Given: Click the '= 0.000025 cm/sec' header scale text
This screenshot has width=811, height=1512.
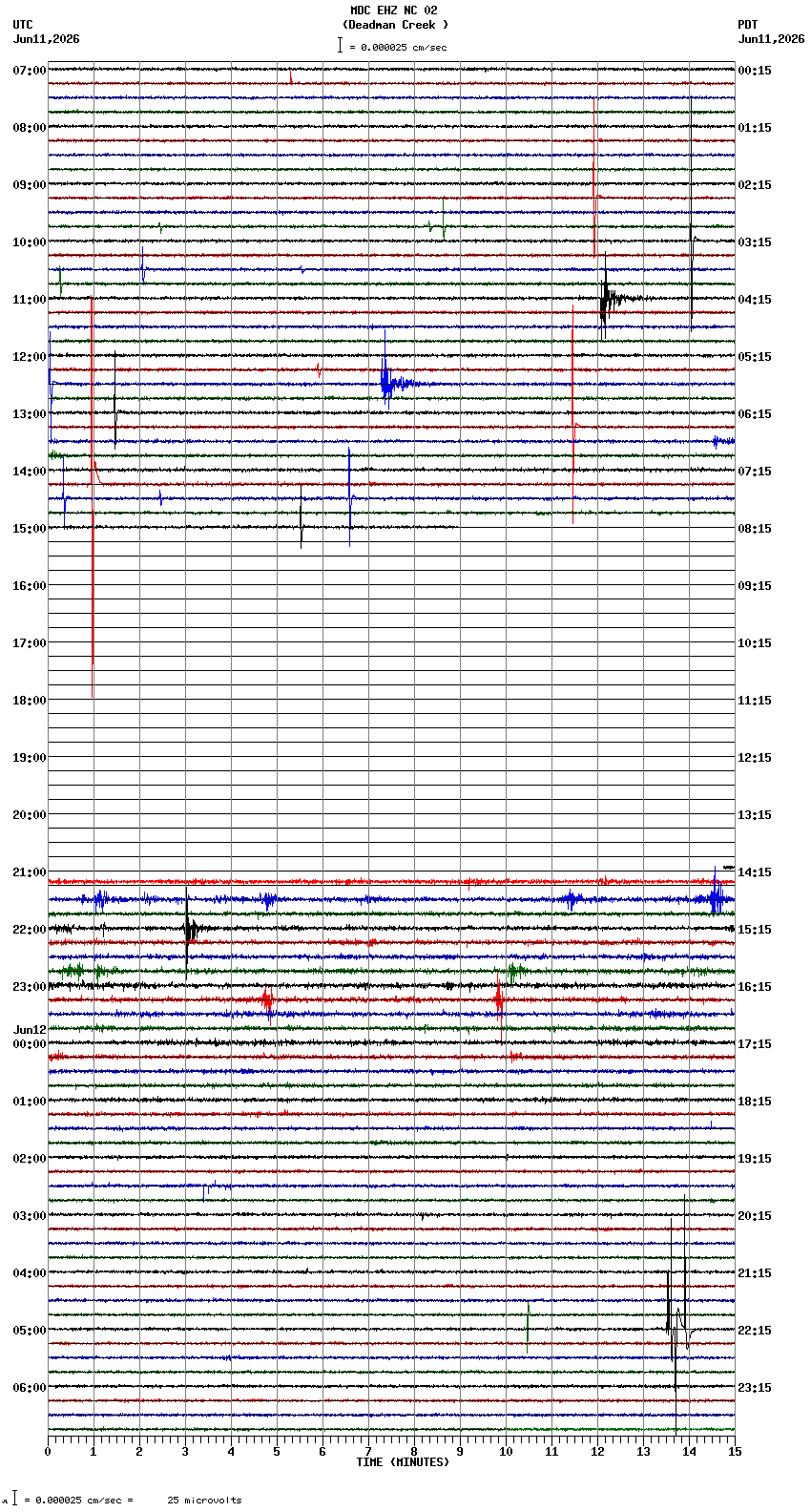Looking at the screenshot, I should 398,47.
